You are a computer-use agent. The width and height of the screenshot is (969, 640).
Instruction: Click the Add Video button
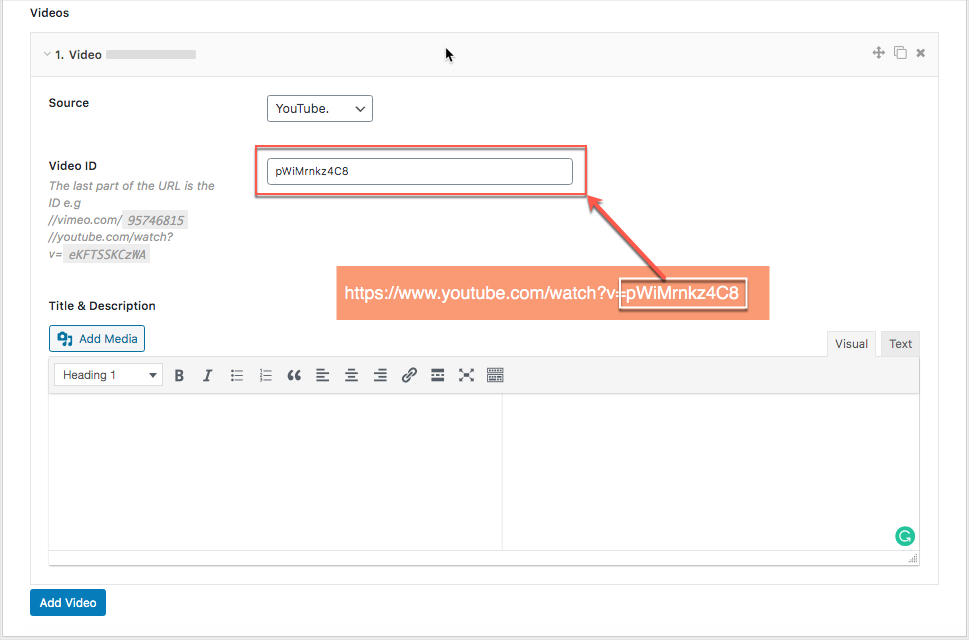[68, 602]
